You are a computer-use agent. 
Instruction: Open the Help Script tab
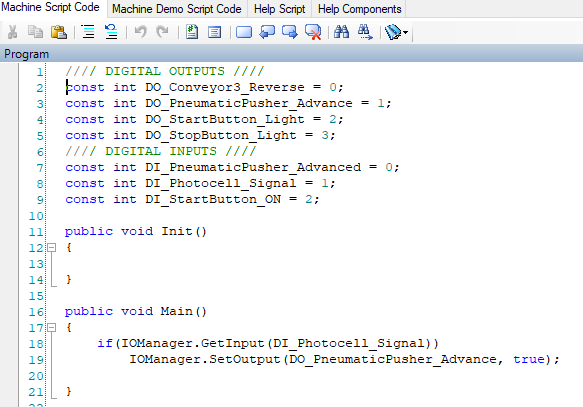279,9
